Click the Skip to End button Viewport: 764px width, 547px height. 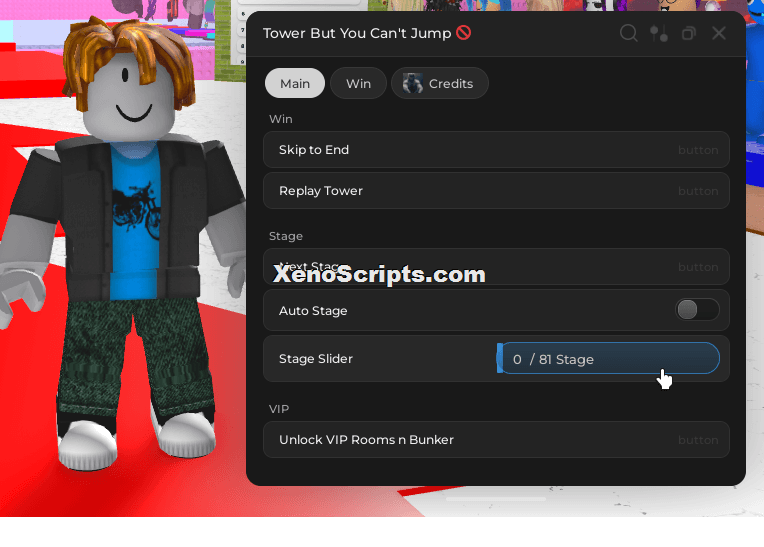[496, 150]
